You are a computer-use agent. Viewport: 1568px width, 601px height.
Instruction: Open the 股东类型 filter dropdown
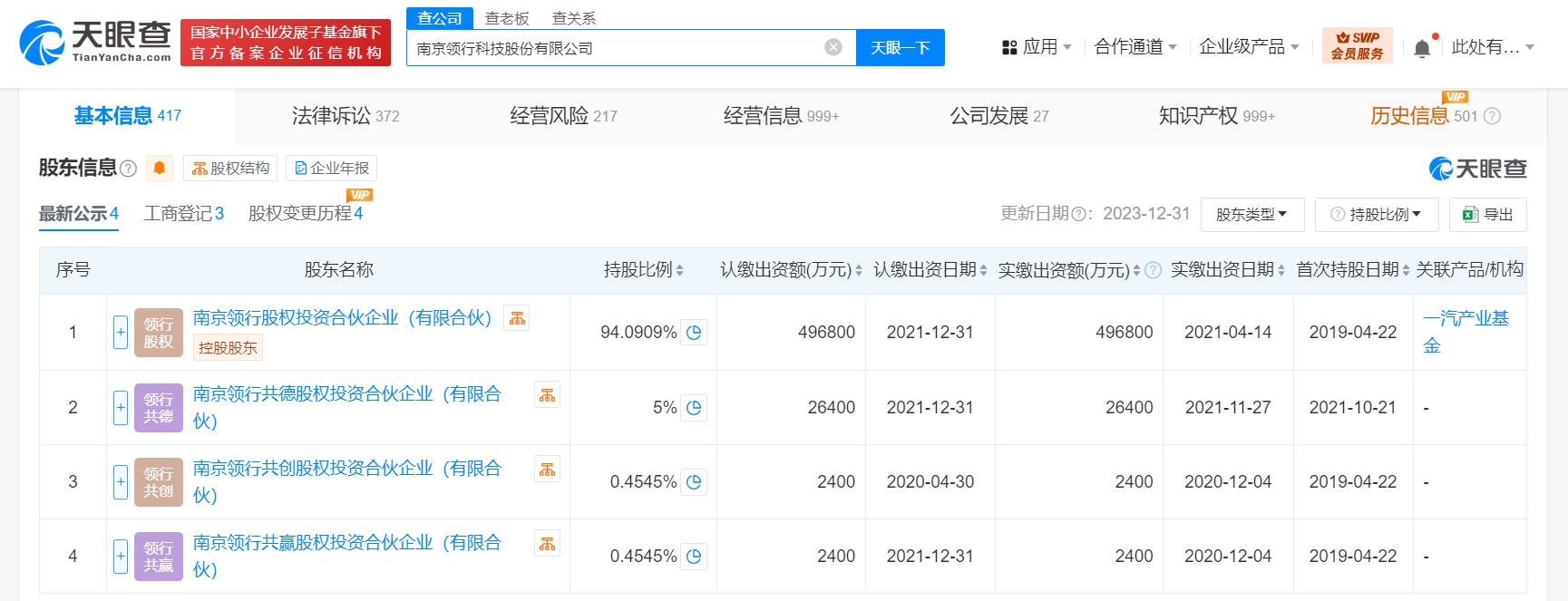1251,215
